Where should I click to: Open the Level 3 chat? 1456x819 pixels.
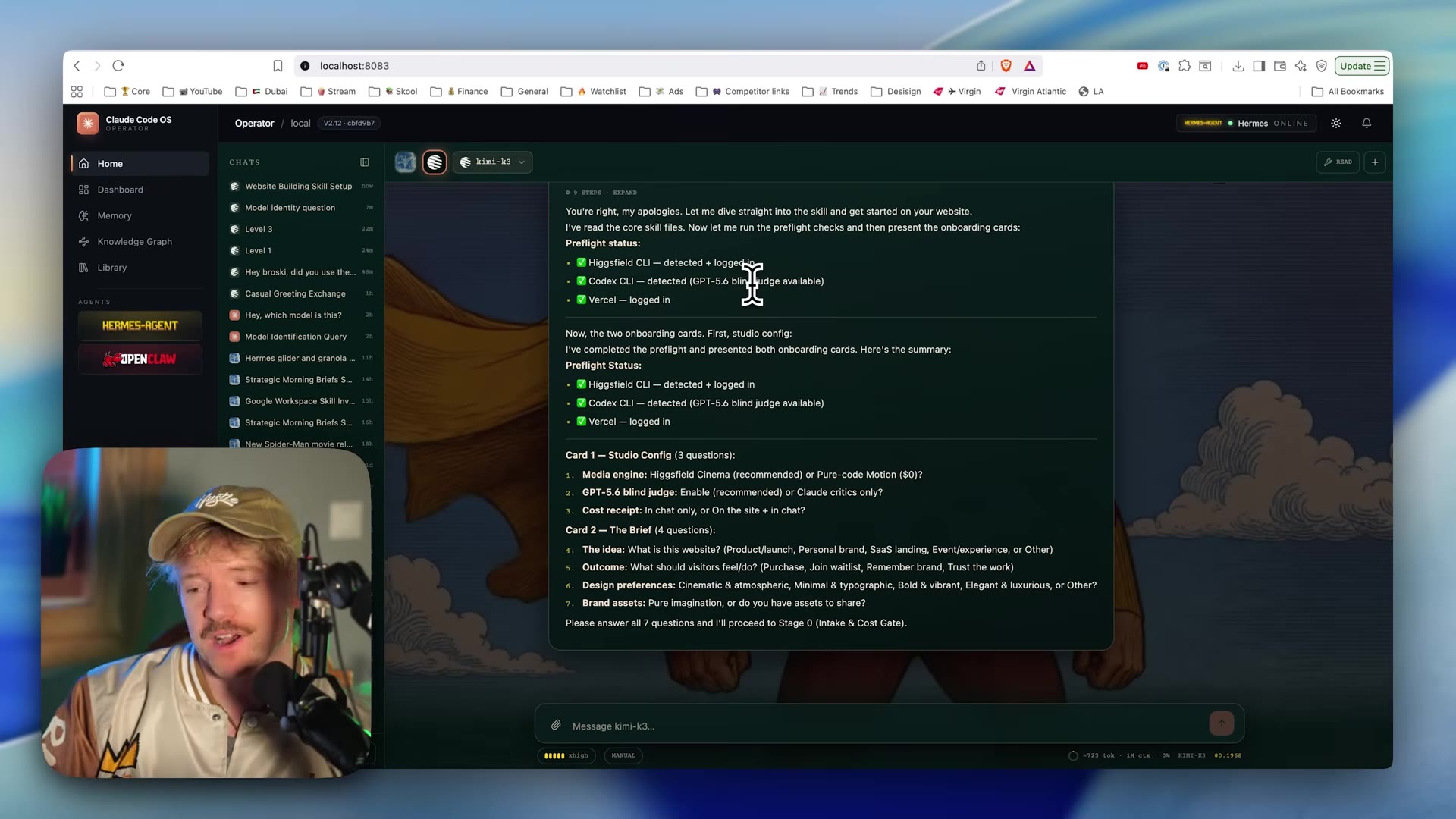tap(301, 229)
